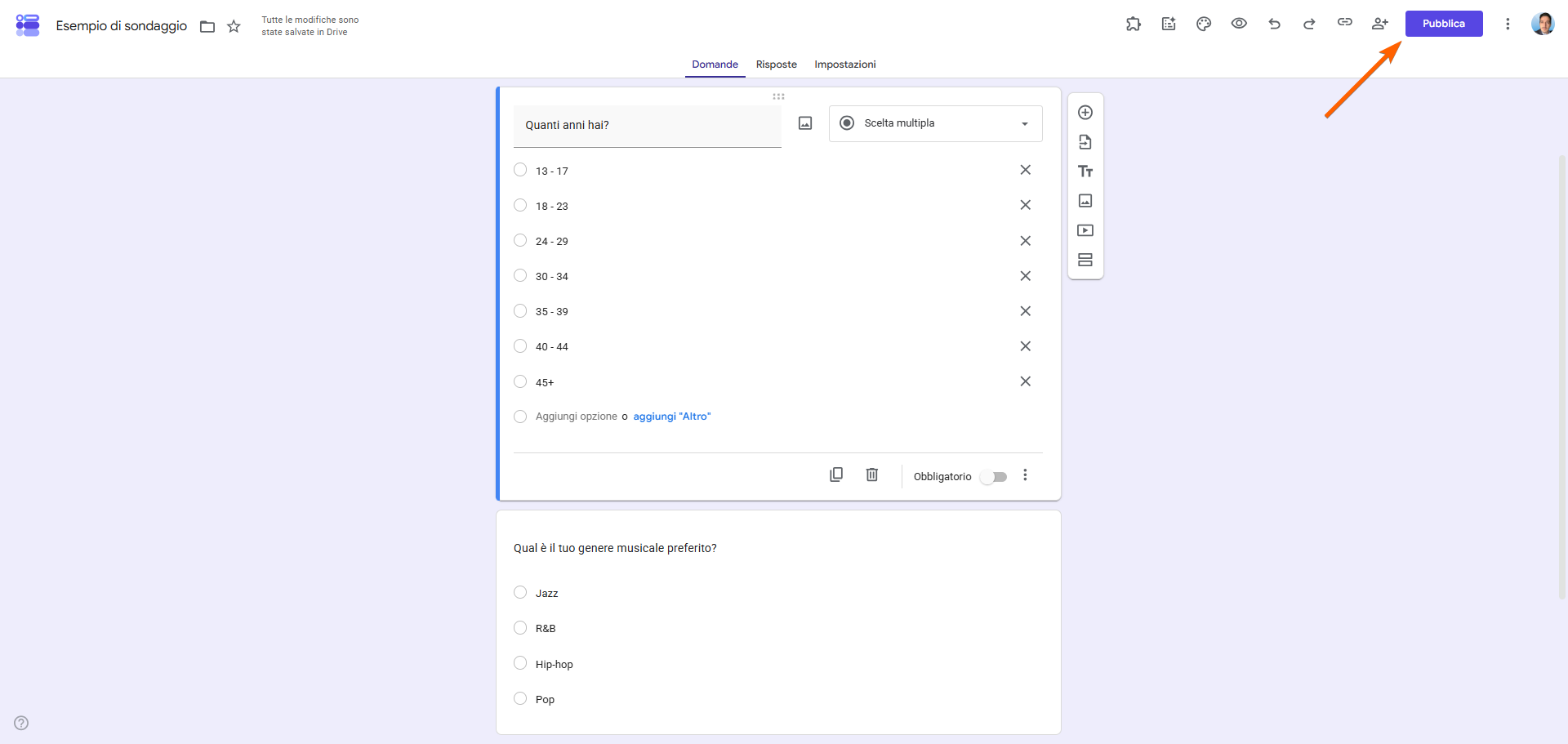Add question plus icon in side toolbar
This screenshot has width=1568, height=744.
1085,113
